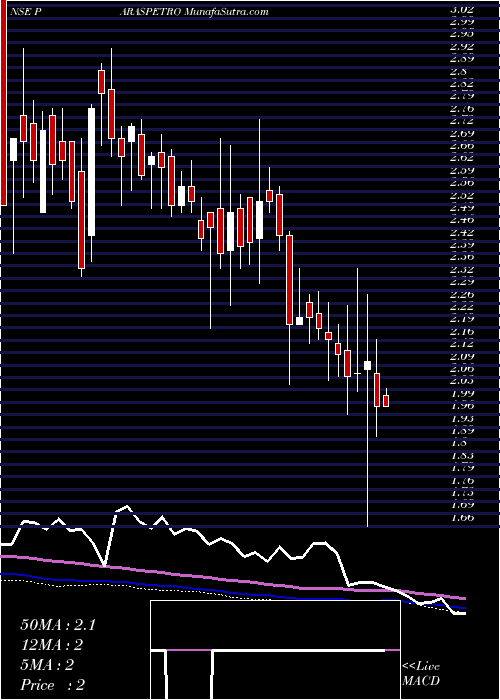
Task: Click the doji cross candle near 2.06
Action: point(357,373)
